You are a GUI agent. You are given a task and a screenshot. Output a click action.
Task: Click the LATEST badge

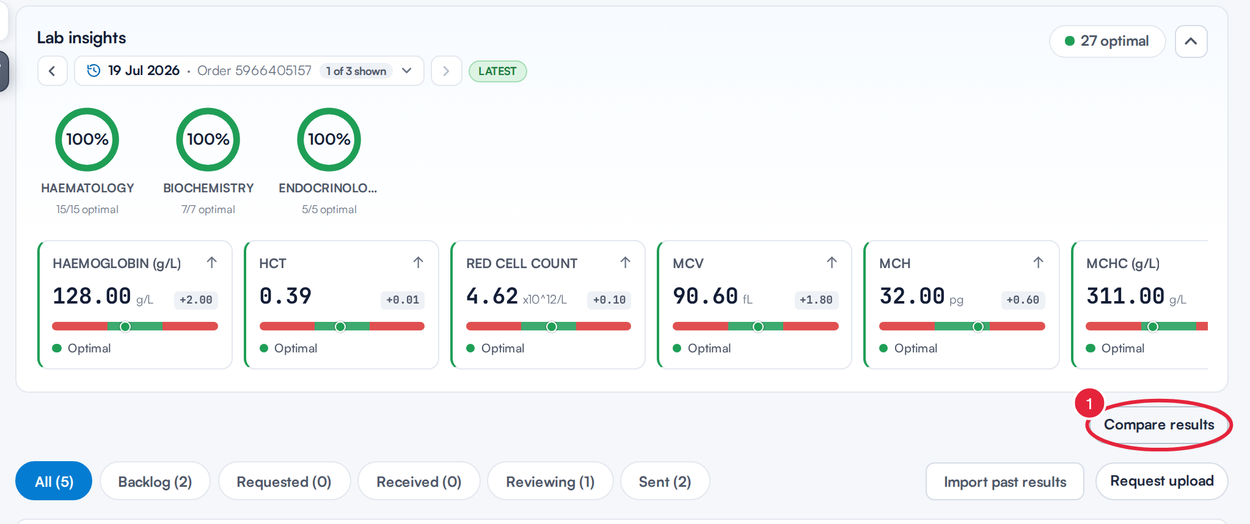click(x=498, y=71)
